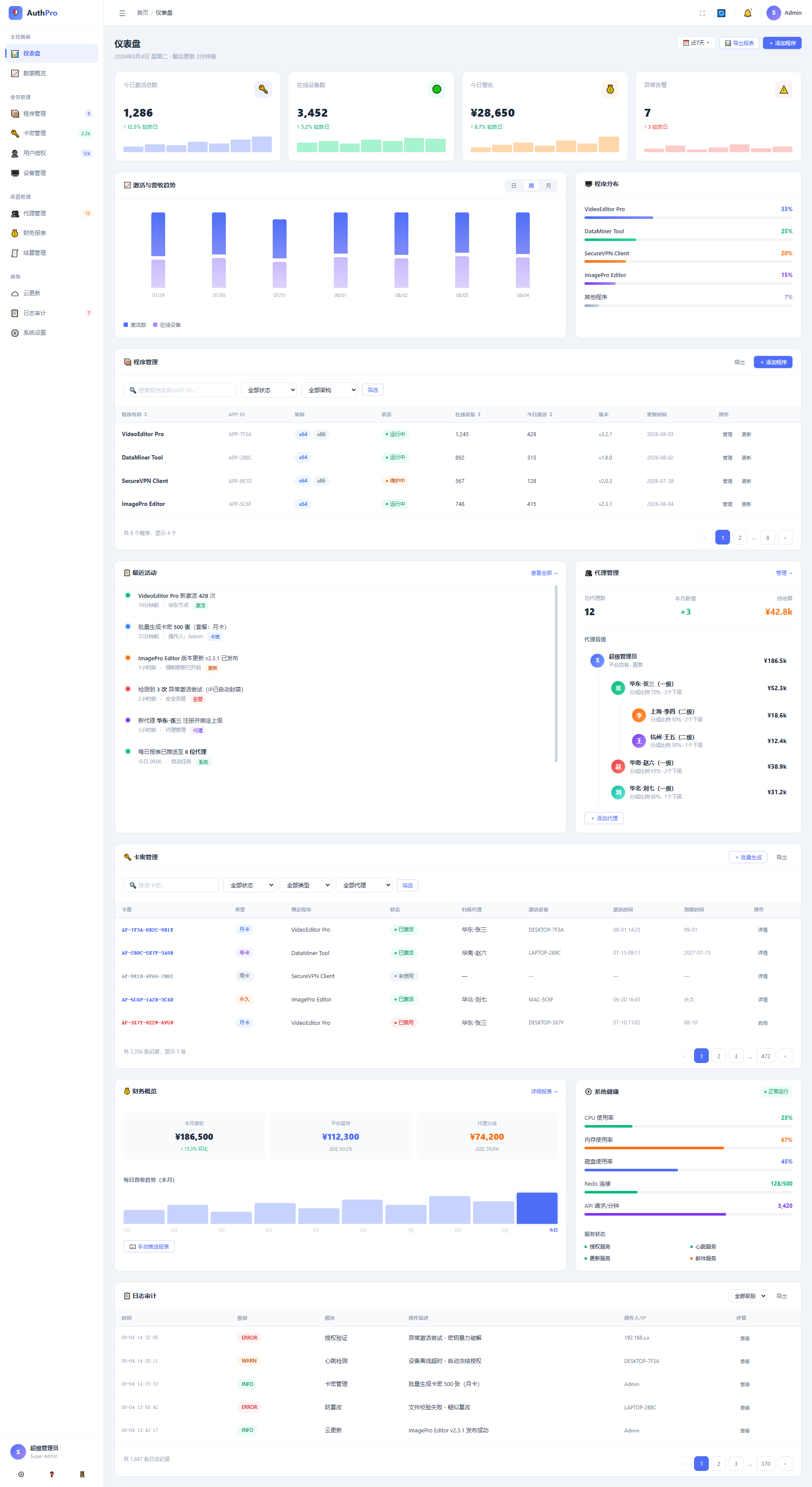Expand the 近7天 date range dropdown
Screen dimensions: 812x1487
pyautogui.click(x=696, y=43)
